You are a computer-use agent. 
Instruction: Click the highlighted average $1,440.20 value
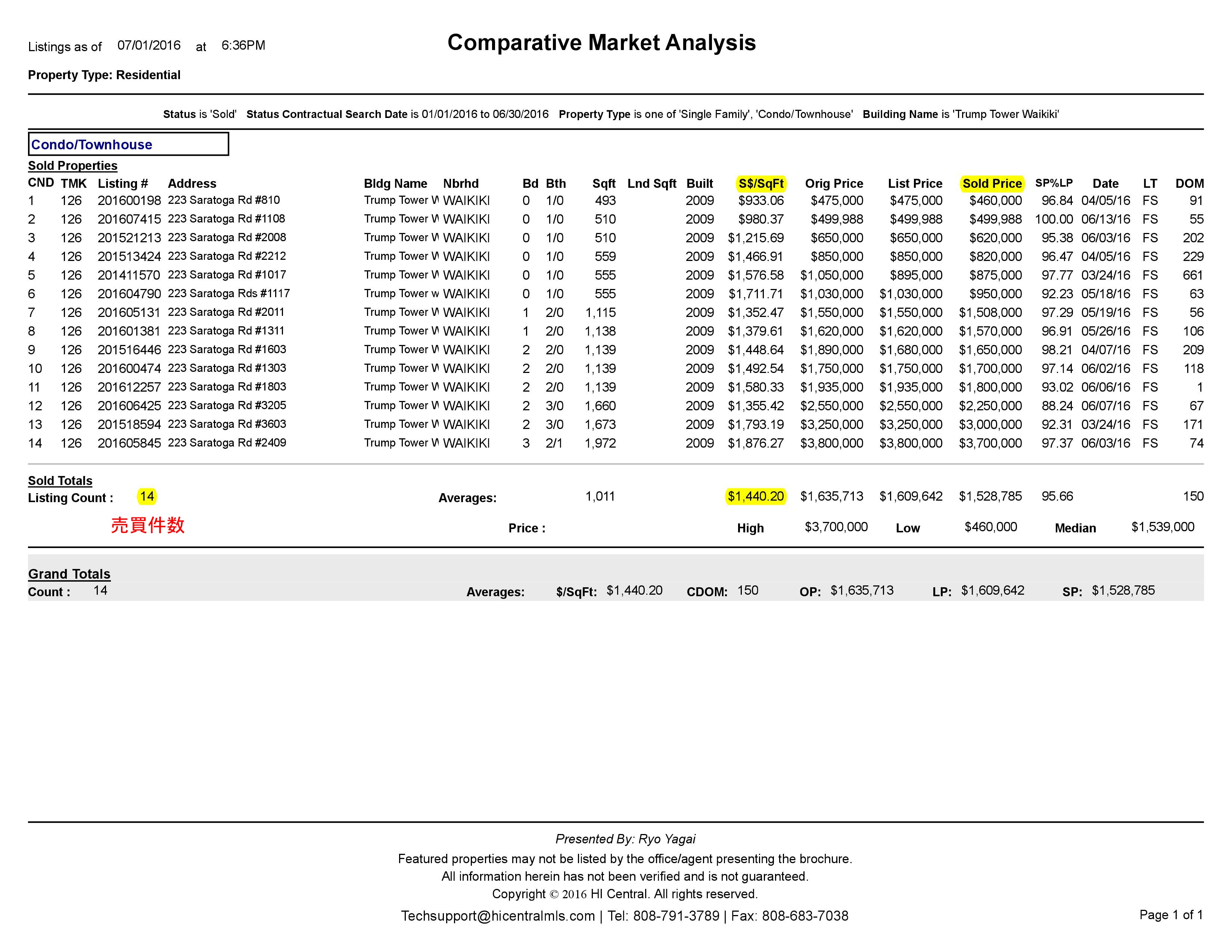(755, 496)
